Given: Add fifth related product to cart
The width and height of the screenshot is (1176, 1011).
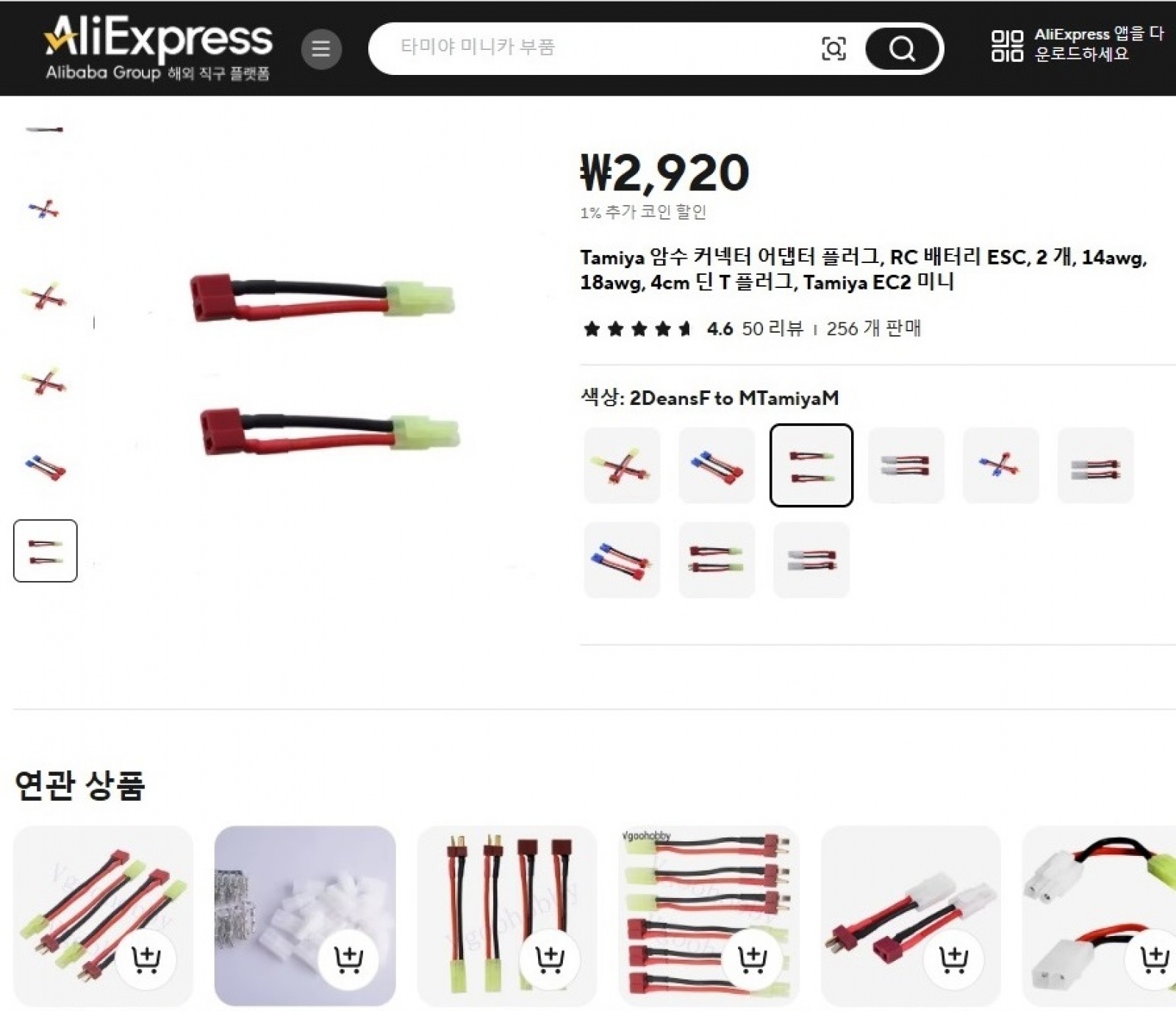Looking at the screenshot, I should [x=953, y=958].
